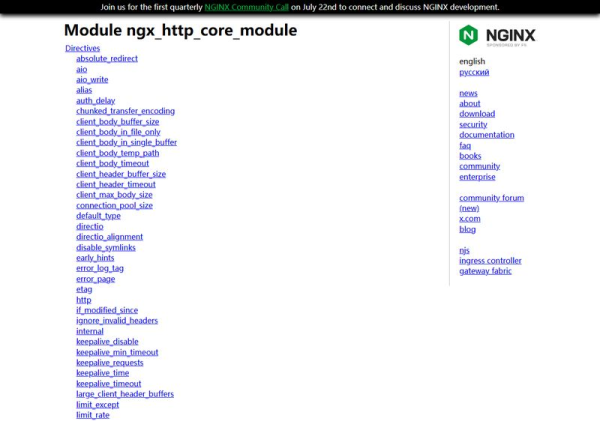Open default_type directive link
Viewport: 600px width, 421px height.
[x=98, y=216]
